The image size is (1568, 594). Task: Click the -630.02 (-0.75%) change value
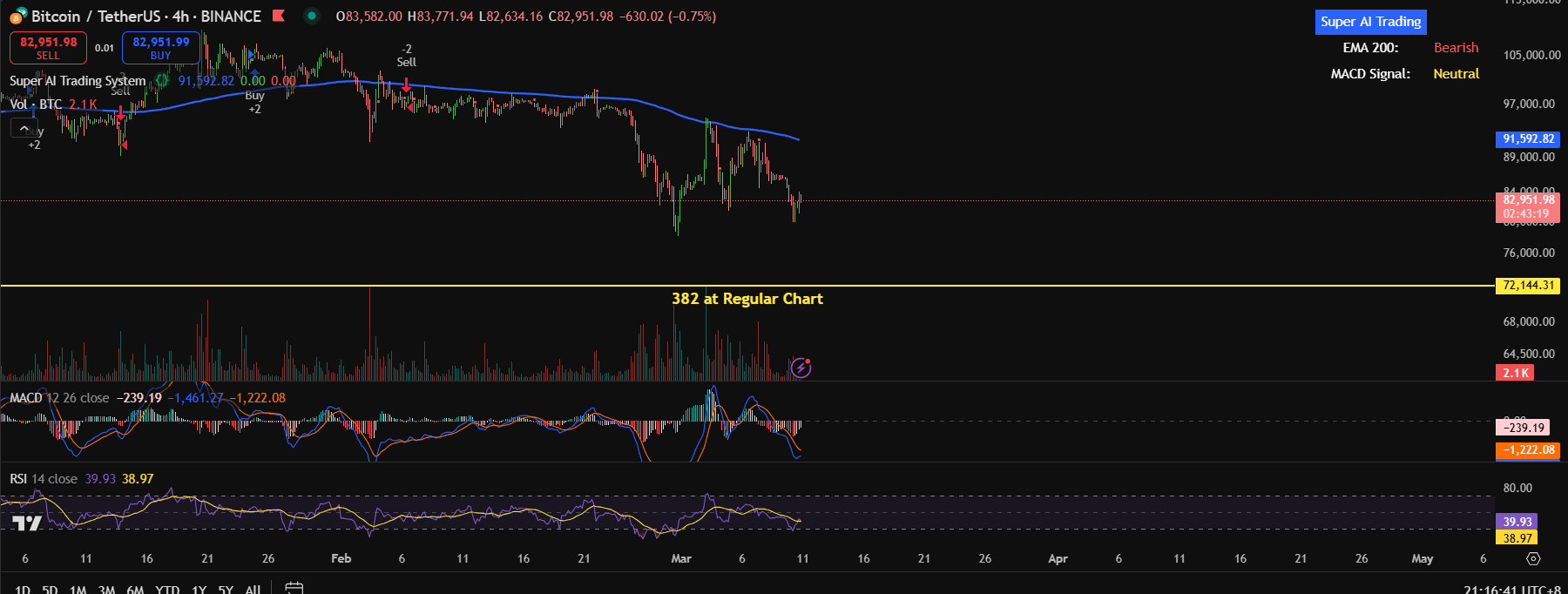point(668,17)
